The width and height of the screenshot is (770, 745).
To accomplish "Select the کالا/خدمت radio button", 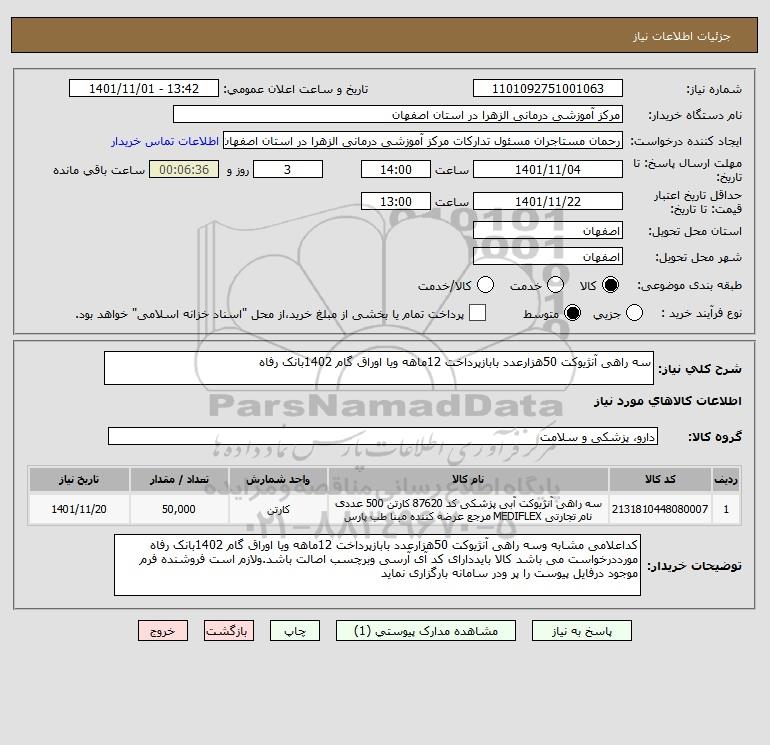I will click(x=485, y=285).
